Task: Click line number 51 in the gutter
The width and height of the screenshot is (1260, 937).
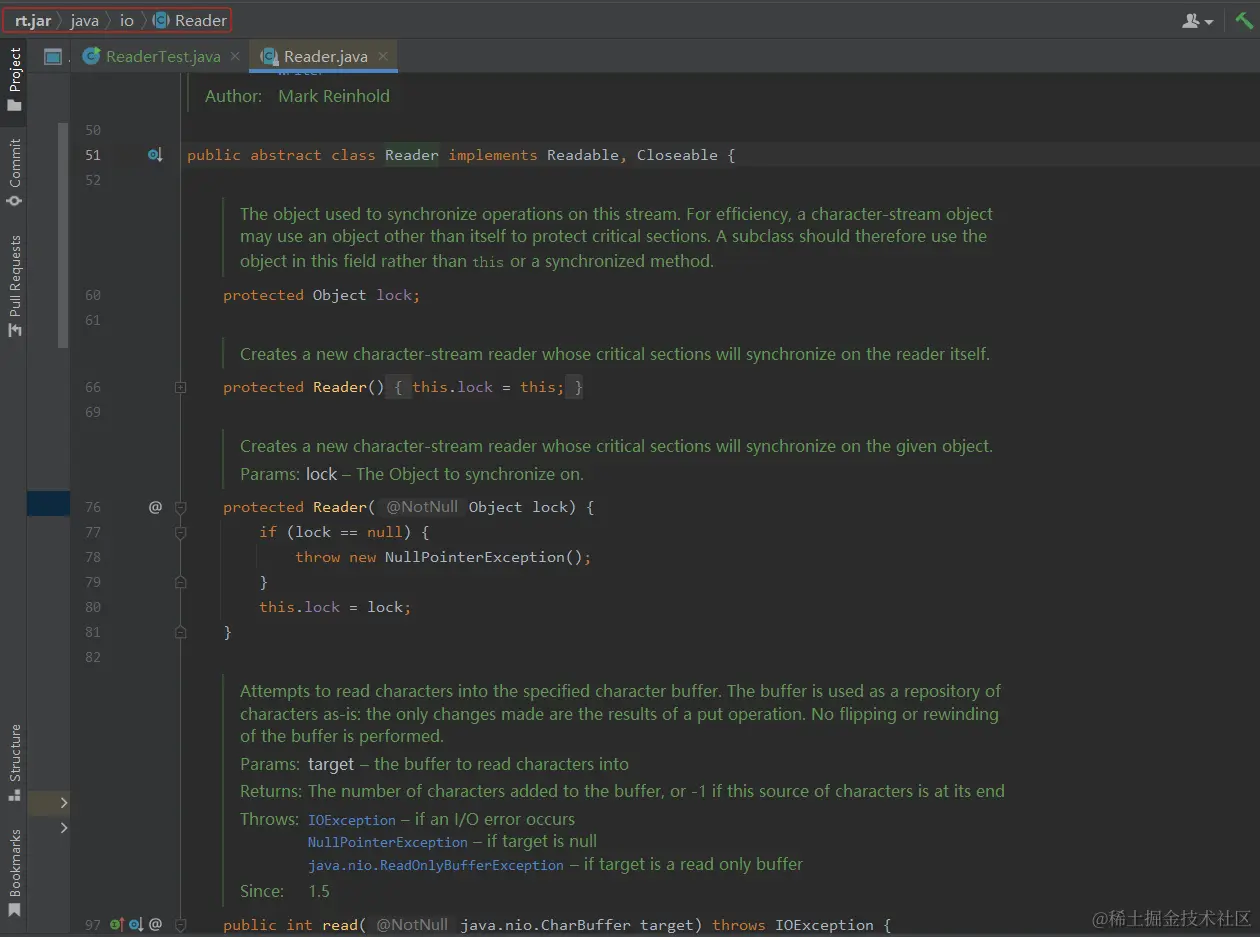Action: point(93,155)
